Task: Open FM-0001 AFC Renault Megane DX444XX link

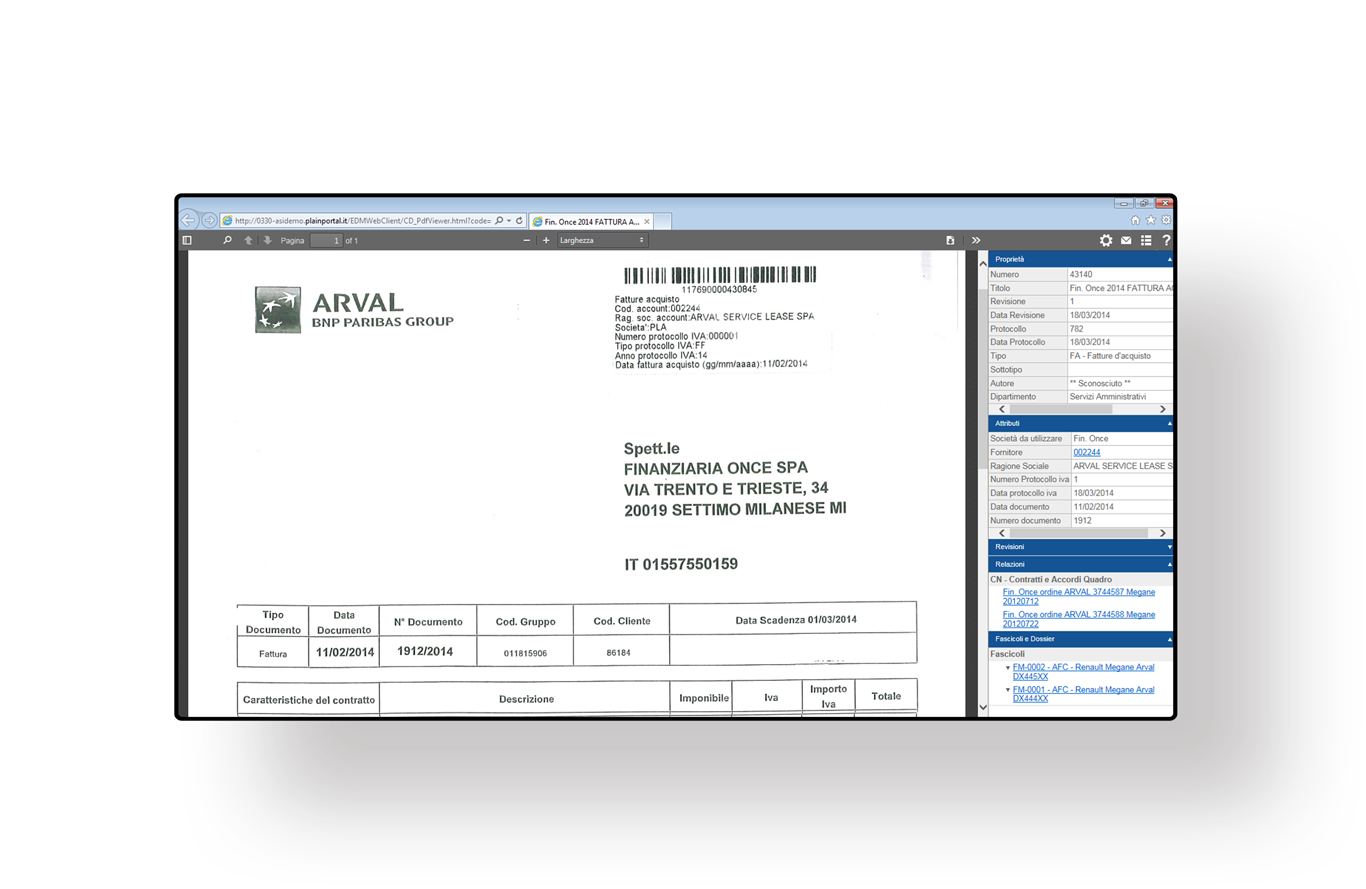Action: pyautogui.click(x=1084, y=694)
